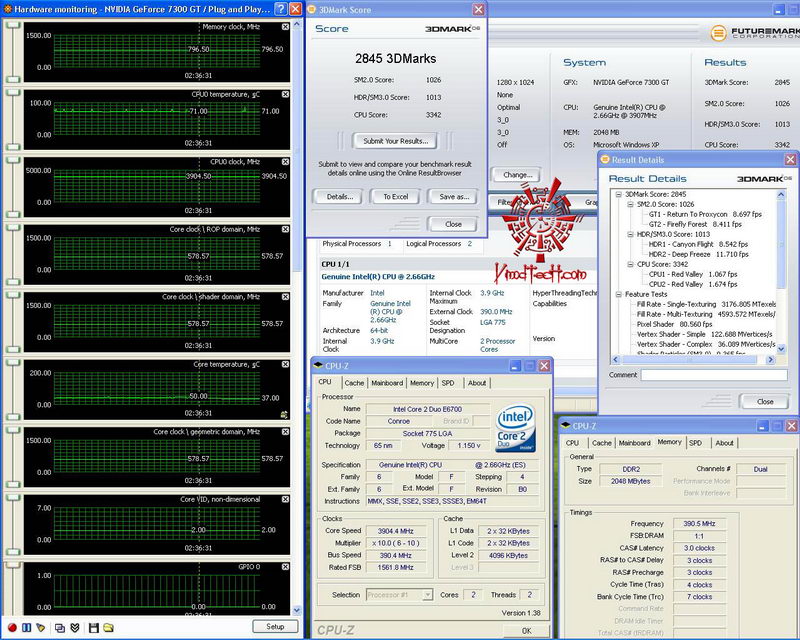Collapse the HDR/SM3.0 Score tree node
800x640 pixels.
click(630, 234)
